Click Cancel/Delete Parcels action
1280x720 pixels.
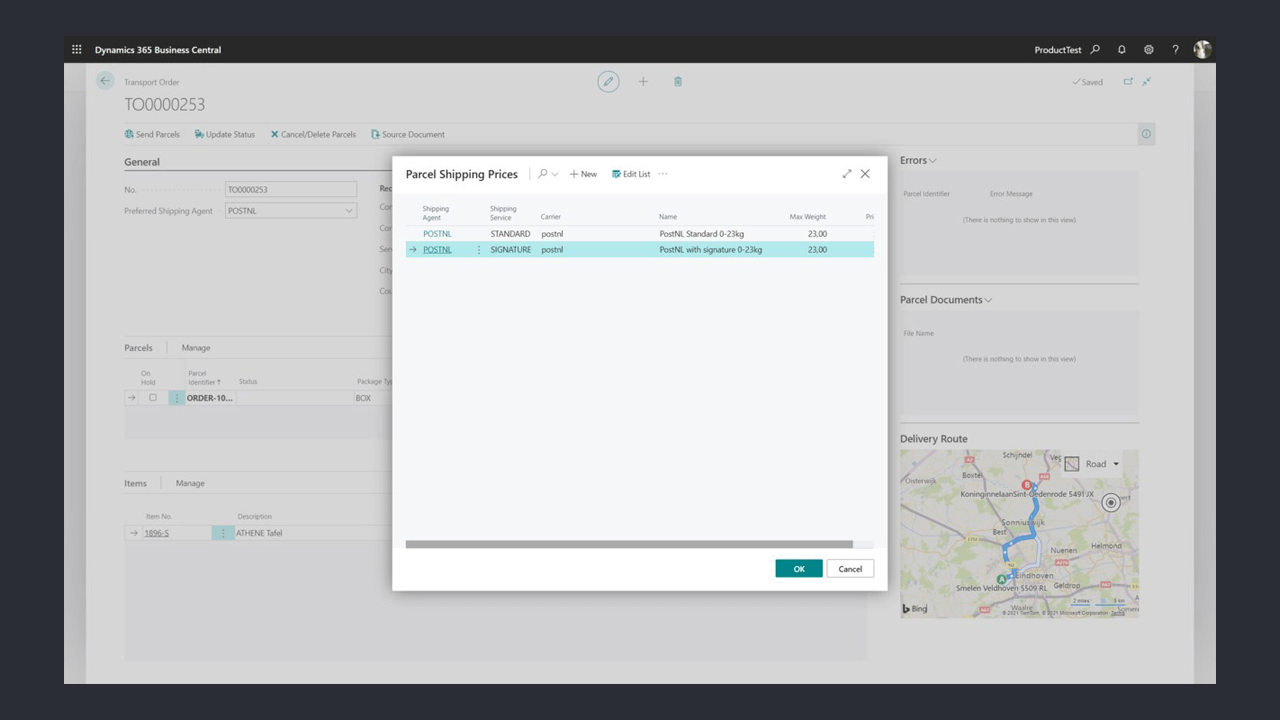pos(313,134)
